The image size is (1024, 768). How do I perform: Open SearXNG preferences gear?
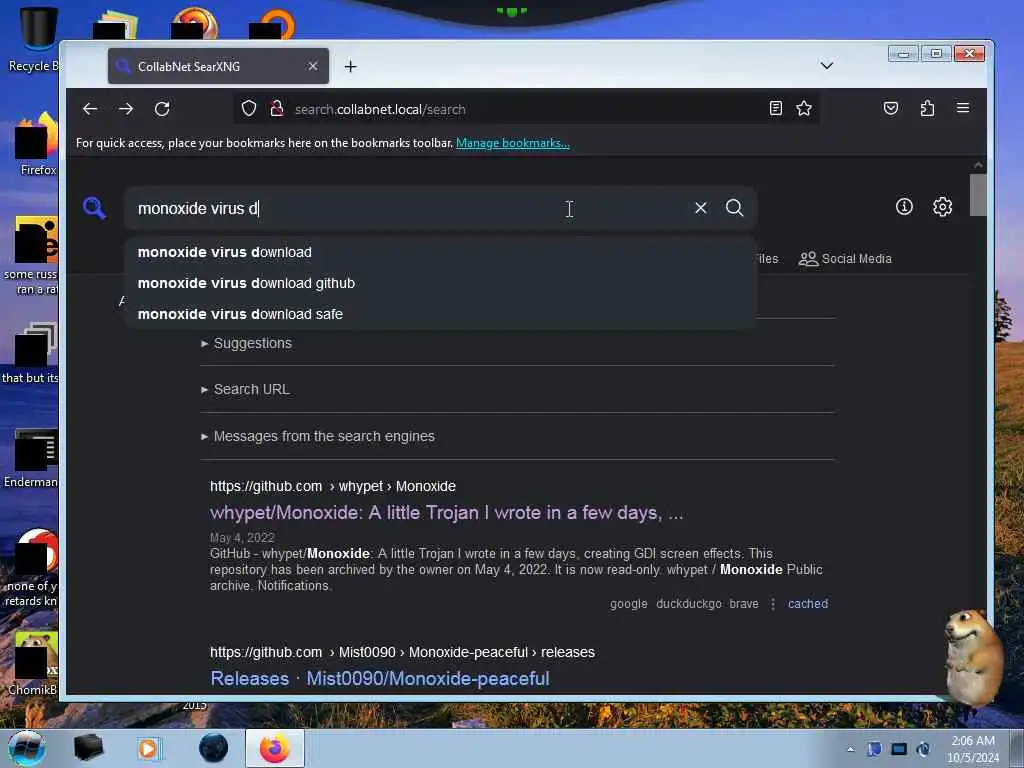pos(942,207)
